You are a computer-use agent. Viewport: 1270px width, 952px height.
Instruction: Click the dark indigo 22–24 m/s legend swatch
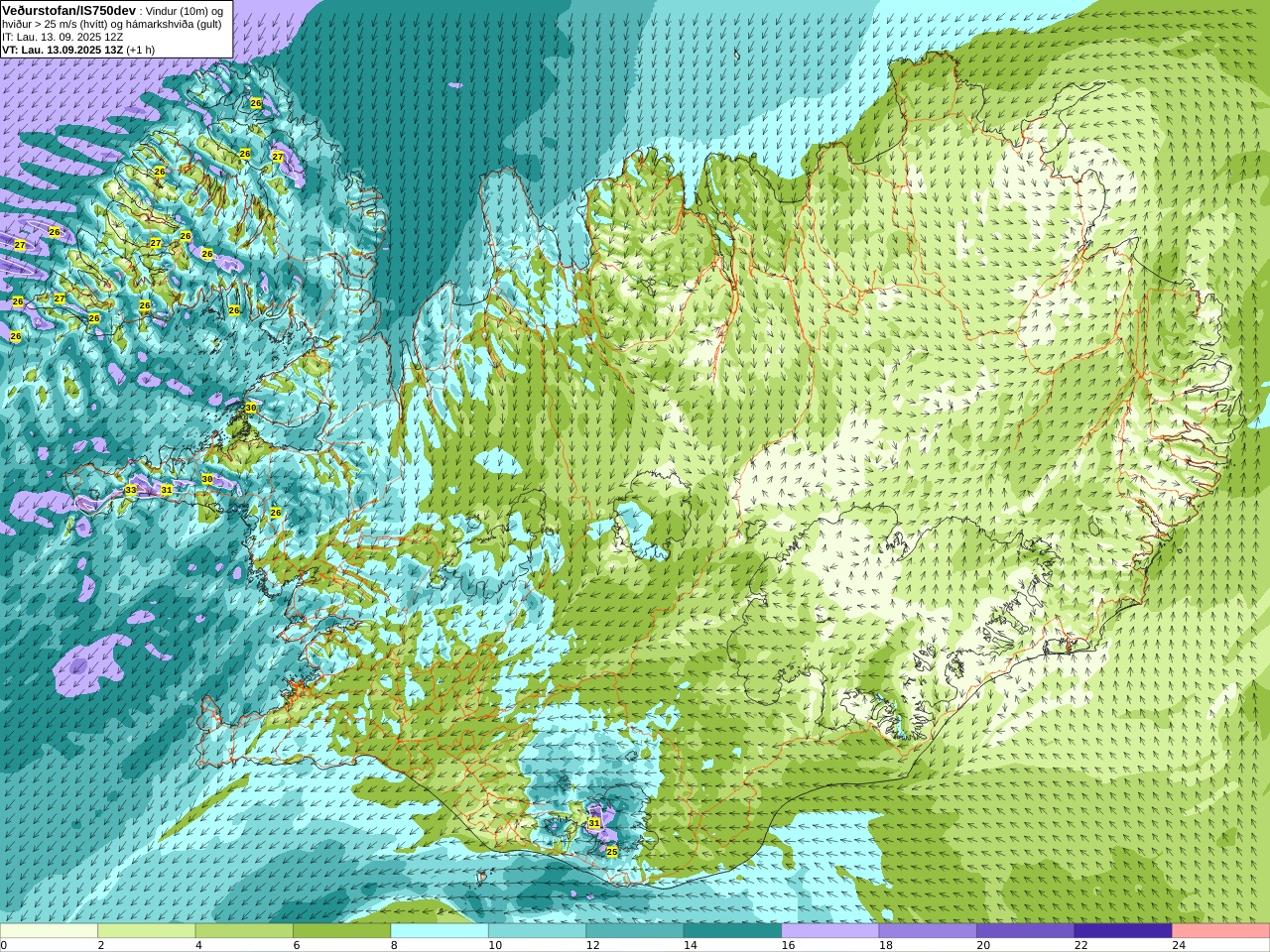(1123, 931)
